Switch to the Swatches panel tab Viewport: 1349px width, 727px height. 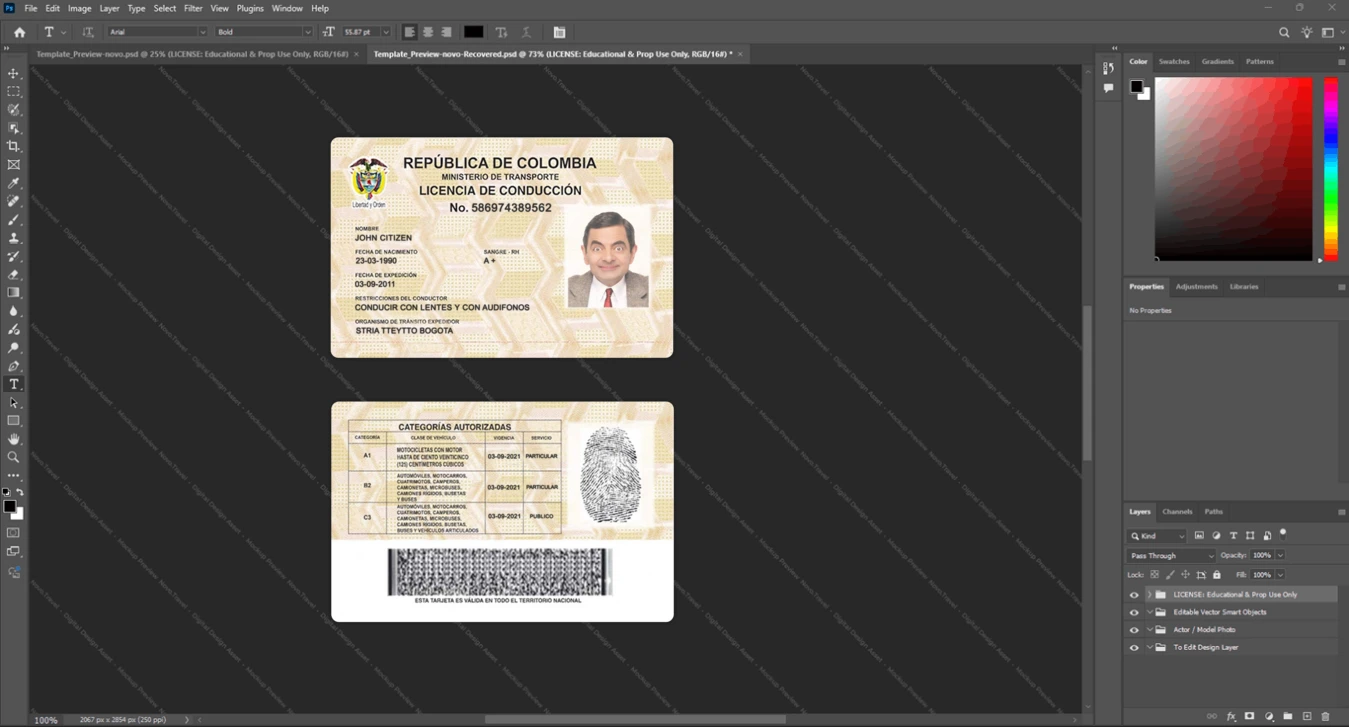coord(1174,61)
